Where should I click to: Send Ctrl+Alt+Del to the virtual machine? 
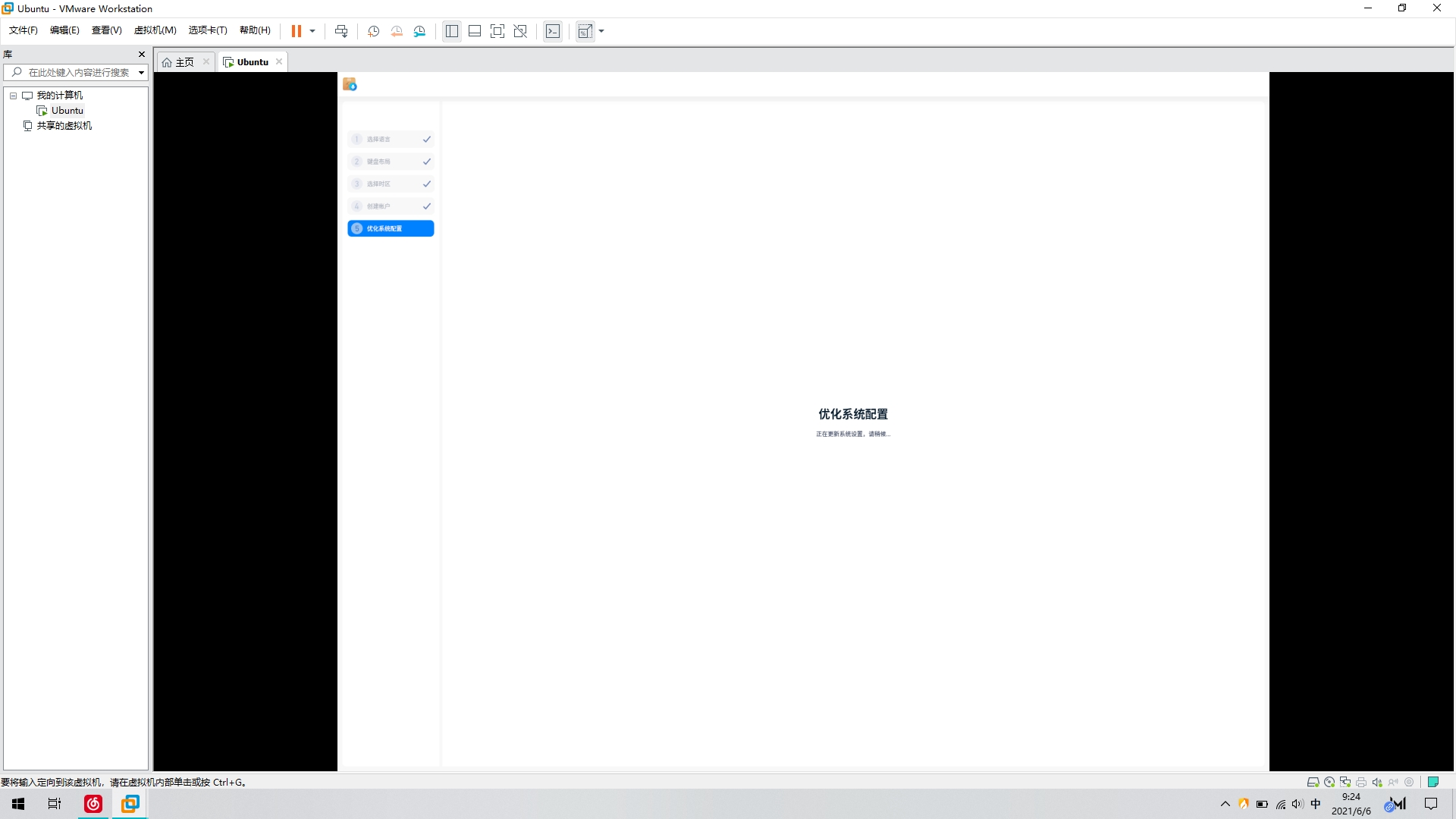pos(341,31)
